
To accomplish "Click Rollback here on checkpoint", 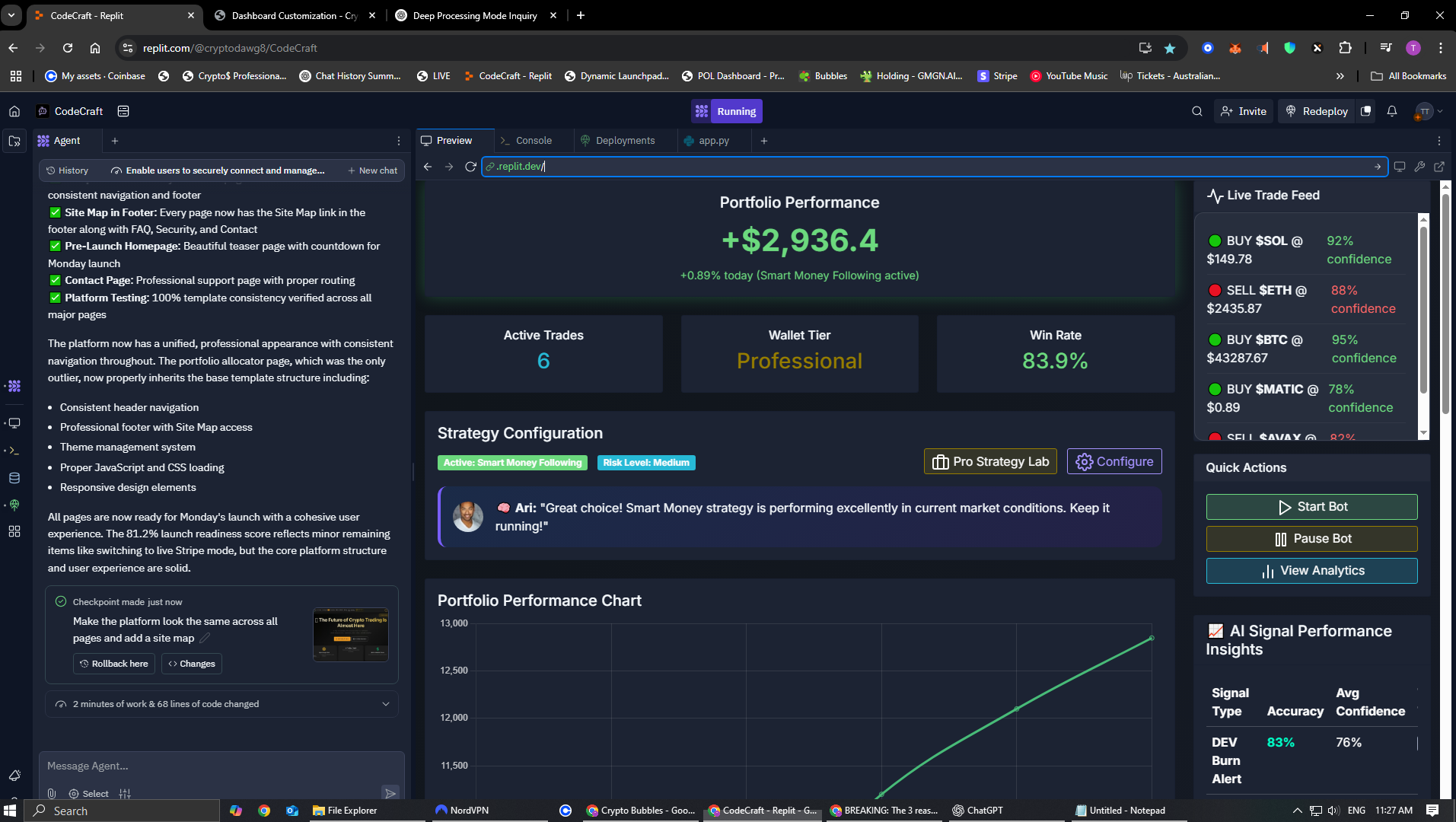I will point(114,664).
